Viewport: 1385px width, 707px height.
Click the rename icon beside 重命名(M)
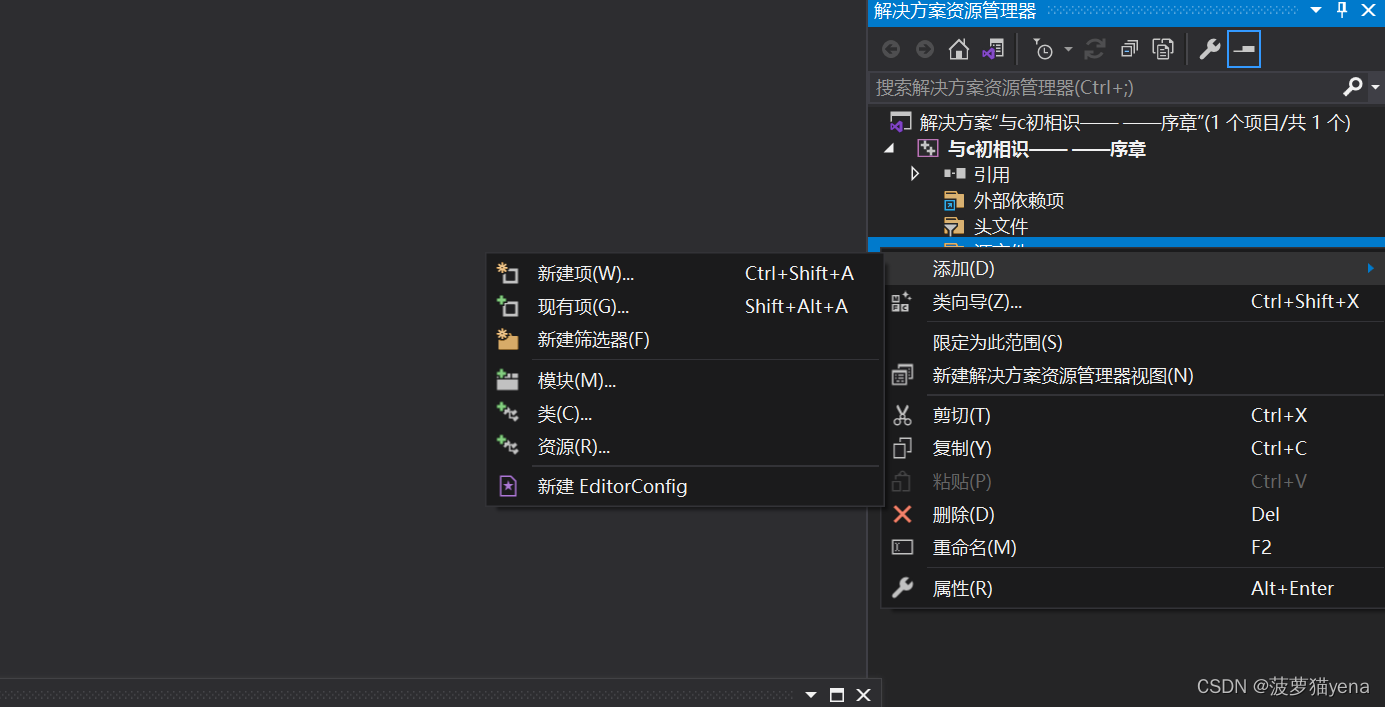click(x=902, y=547)
